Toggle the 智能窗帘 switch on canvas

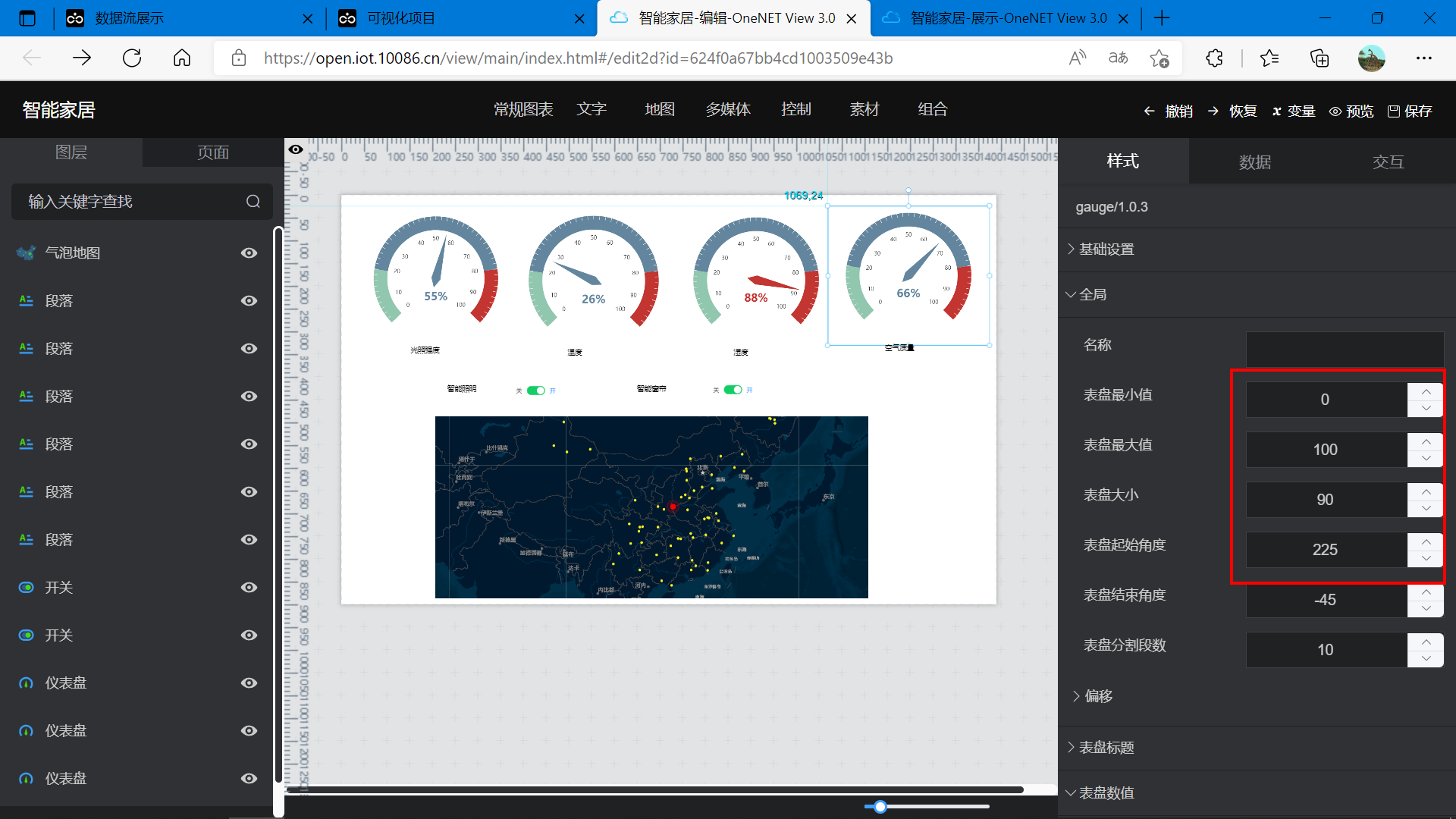coord(733,390)
